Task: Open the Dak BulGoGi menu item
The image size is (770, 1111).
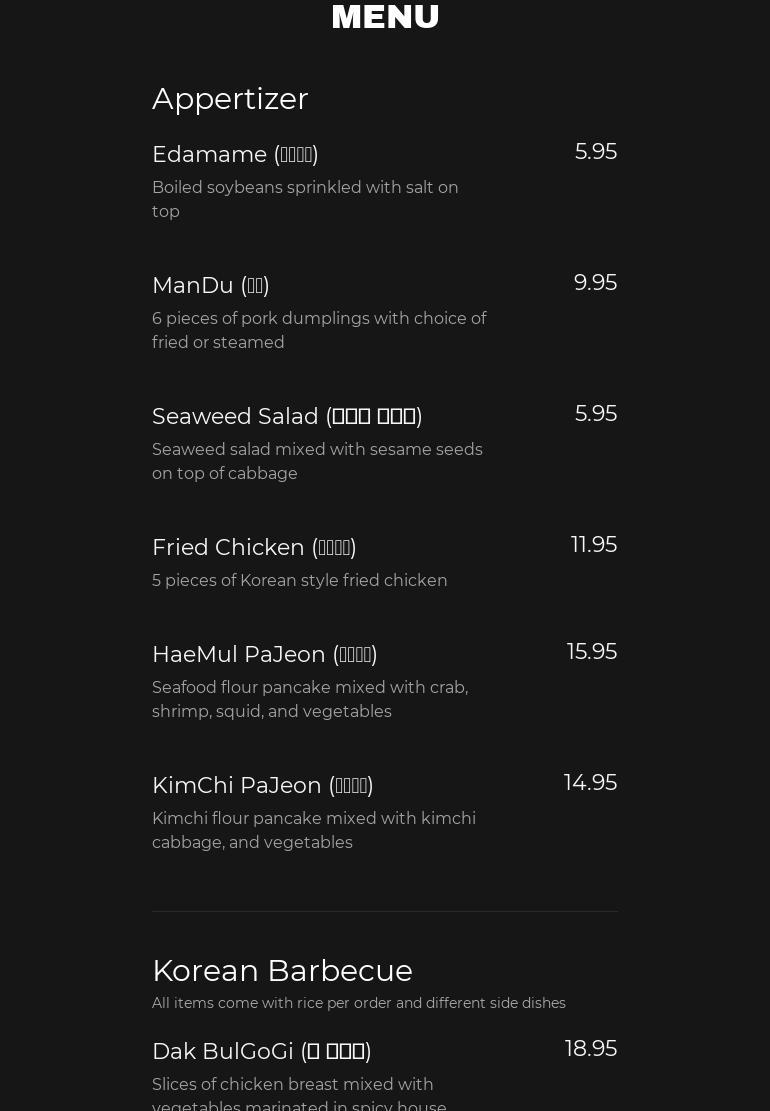Action: (x=261, y=1051)
